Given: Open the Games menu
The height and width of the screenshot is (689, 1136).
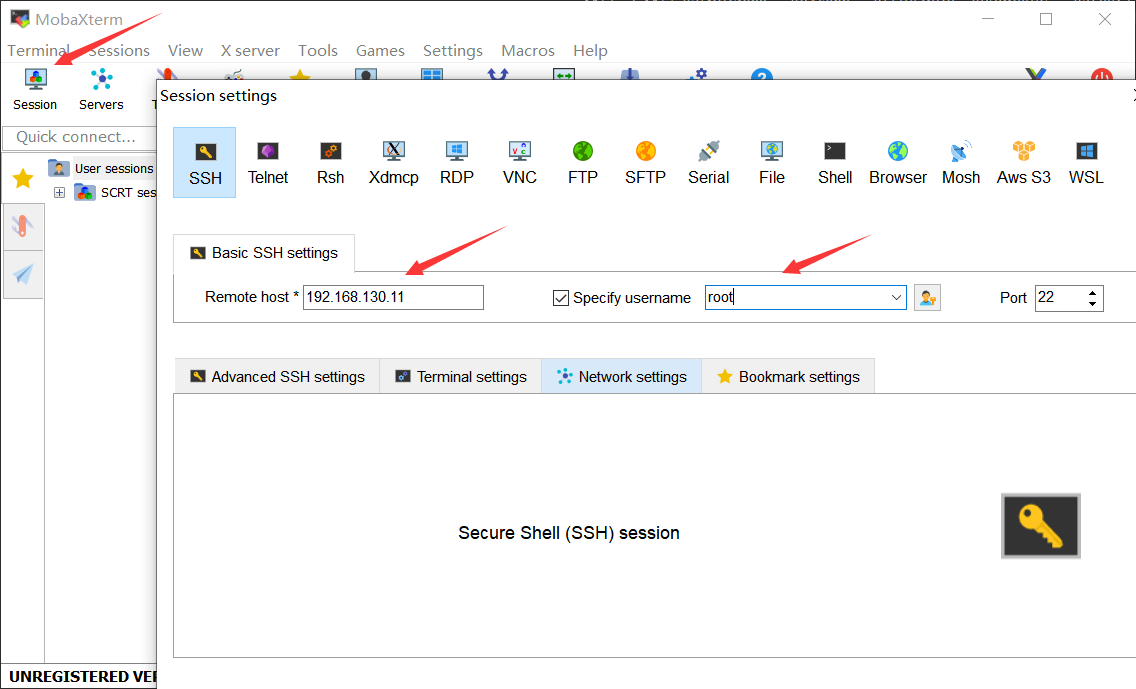Looking at the screenshot, I should 380,51.
